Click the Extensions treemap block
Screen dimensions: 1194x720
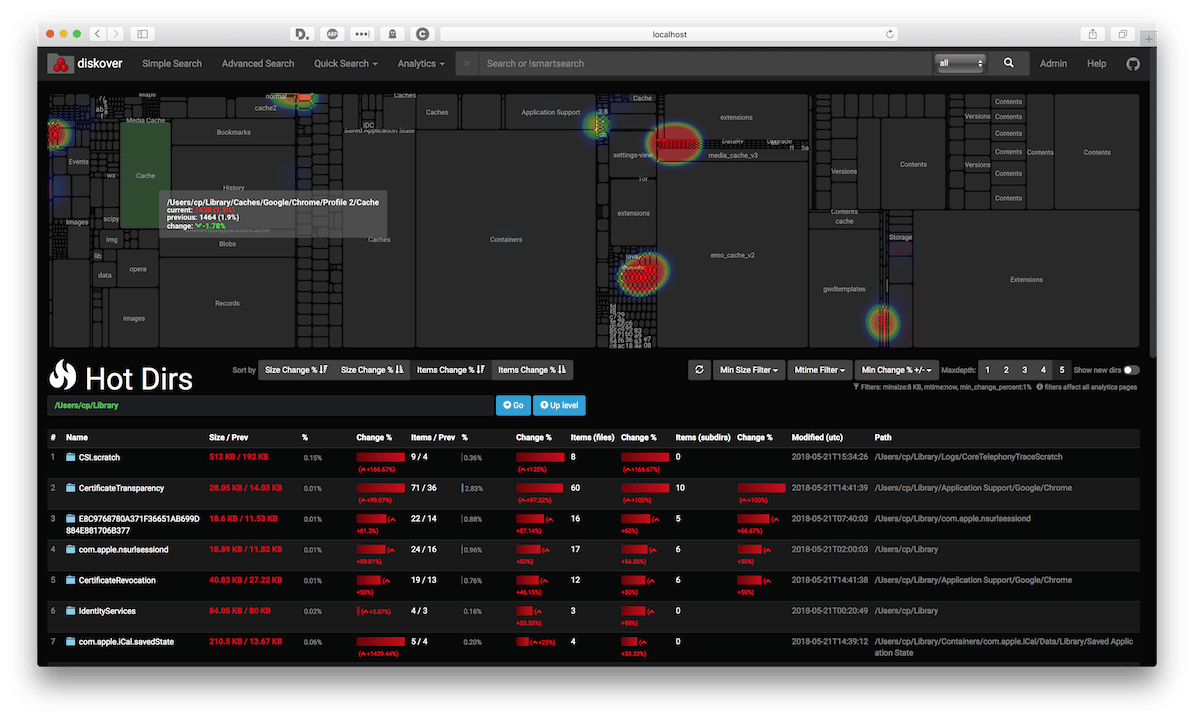[x=1026, y=279]
